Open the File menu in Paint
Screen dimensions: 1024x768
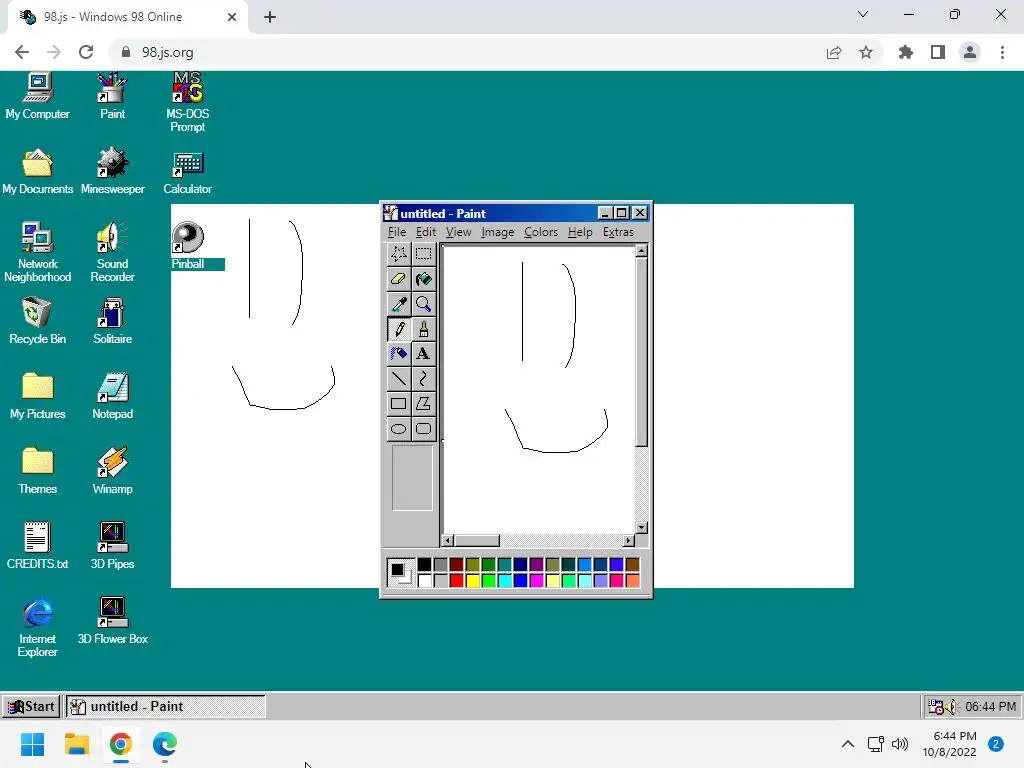(x=396, y=232)
